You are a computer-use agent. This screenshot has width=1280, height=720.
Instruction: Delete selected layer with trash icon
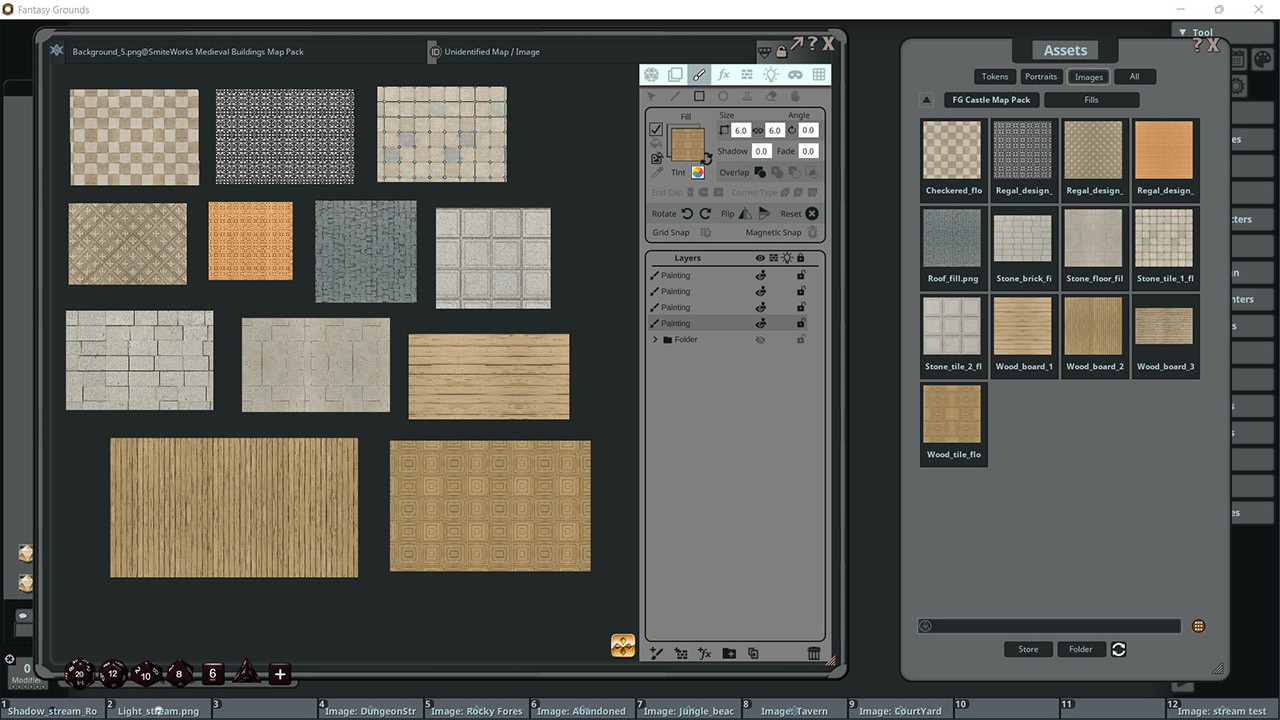pos(814,653)
